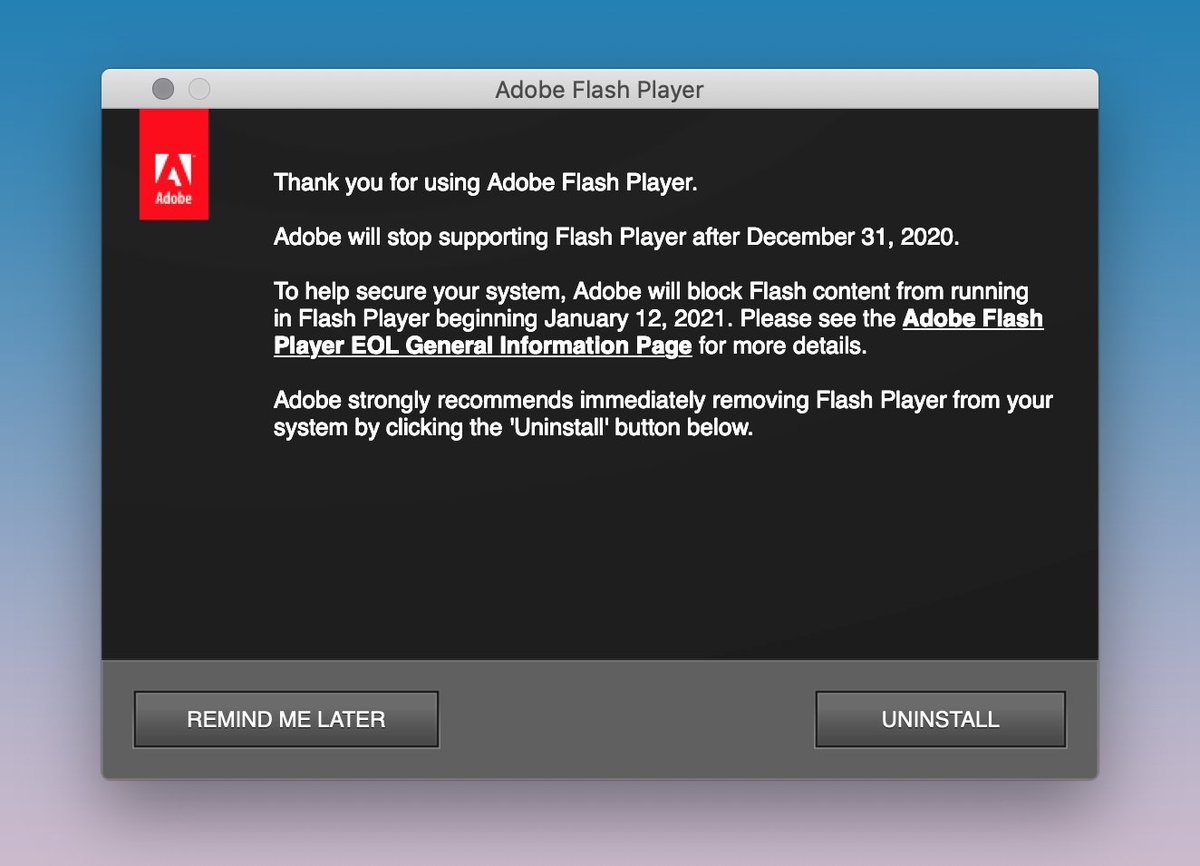Click the empty dark area below the message

pos(600,560)
